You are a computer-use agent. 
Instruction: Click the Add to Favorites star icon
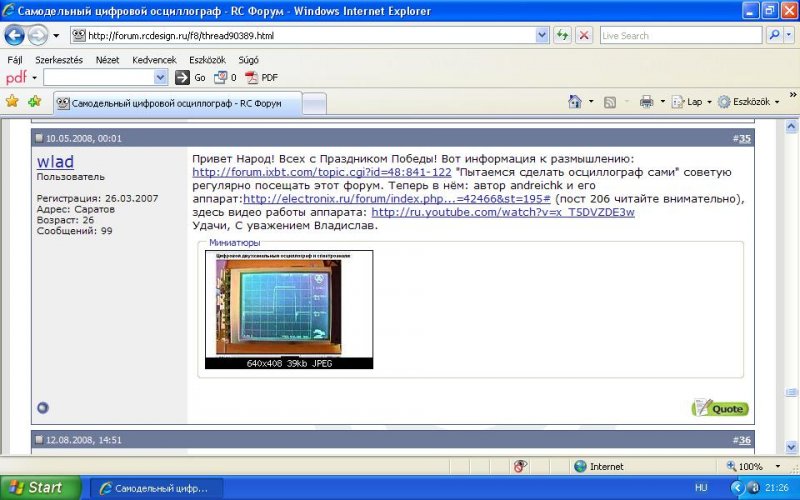(x=35, y=102)
